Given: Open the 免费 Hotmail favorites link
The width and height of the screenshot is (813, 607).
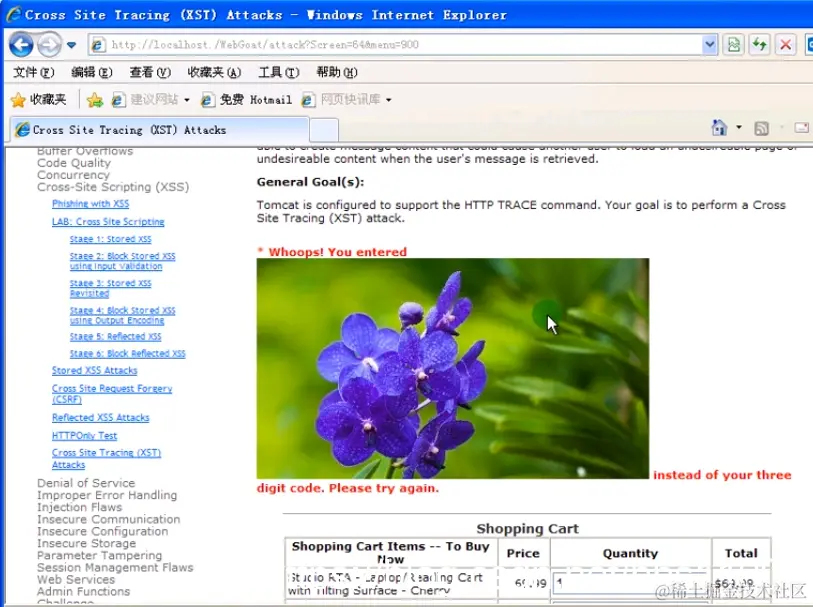Looking at the screenshot, I should point(246,100).
